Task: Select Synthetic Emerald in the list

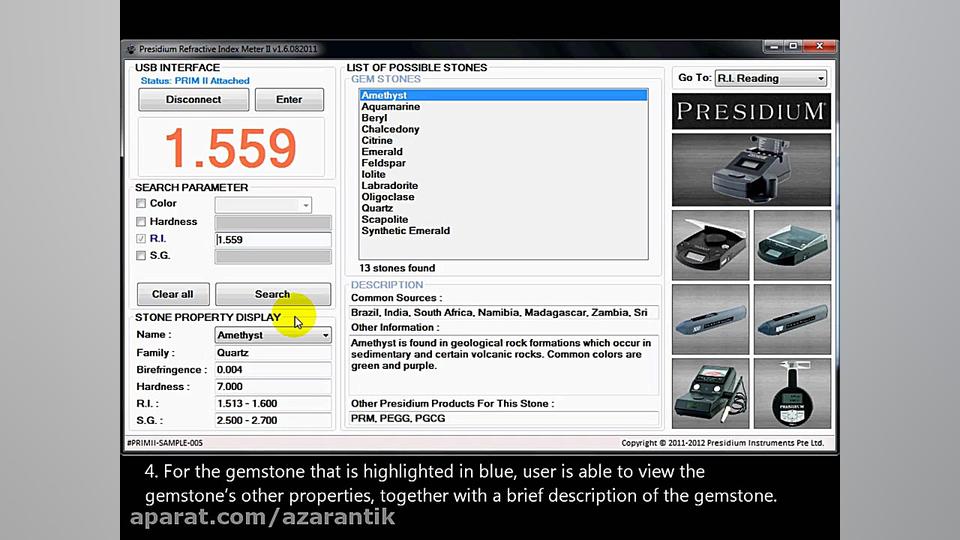Action: click(x=503, y=231)
